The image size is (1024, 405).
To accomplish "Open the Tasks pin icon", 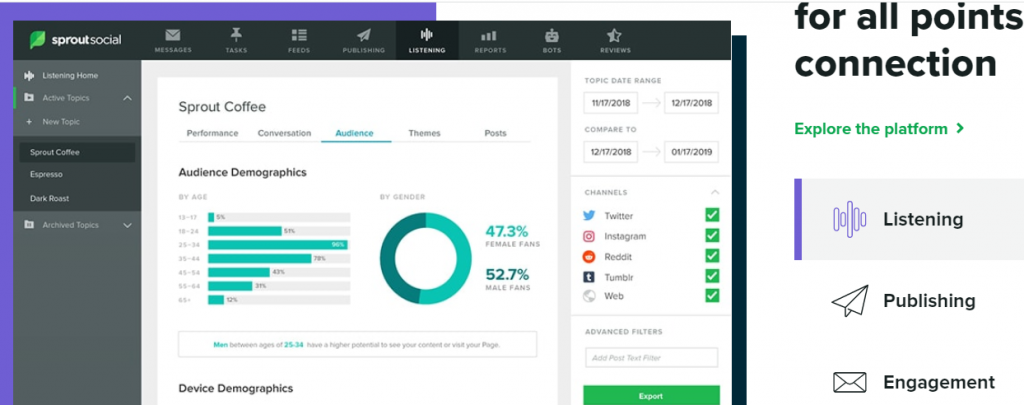I will click(236, 35).
